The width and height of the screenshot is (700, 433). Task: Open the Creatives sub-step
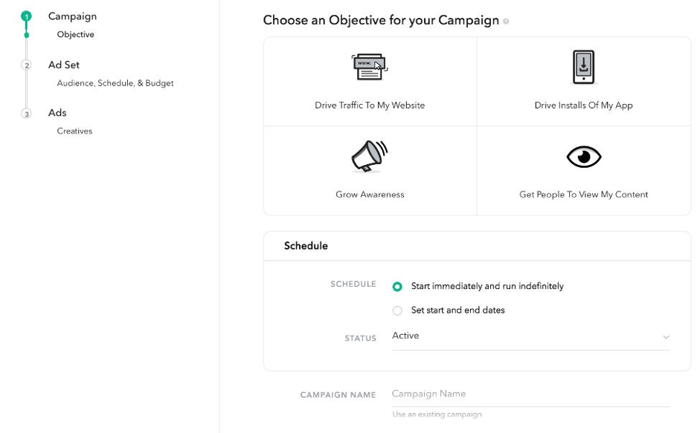pyautogui.click(x=75, y=131)
